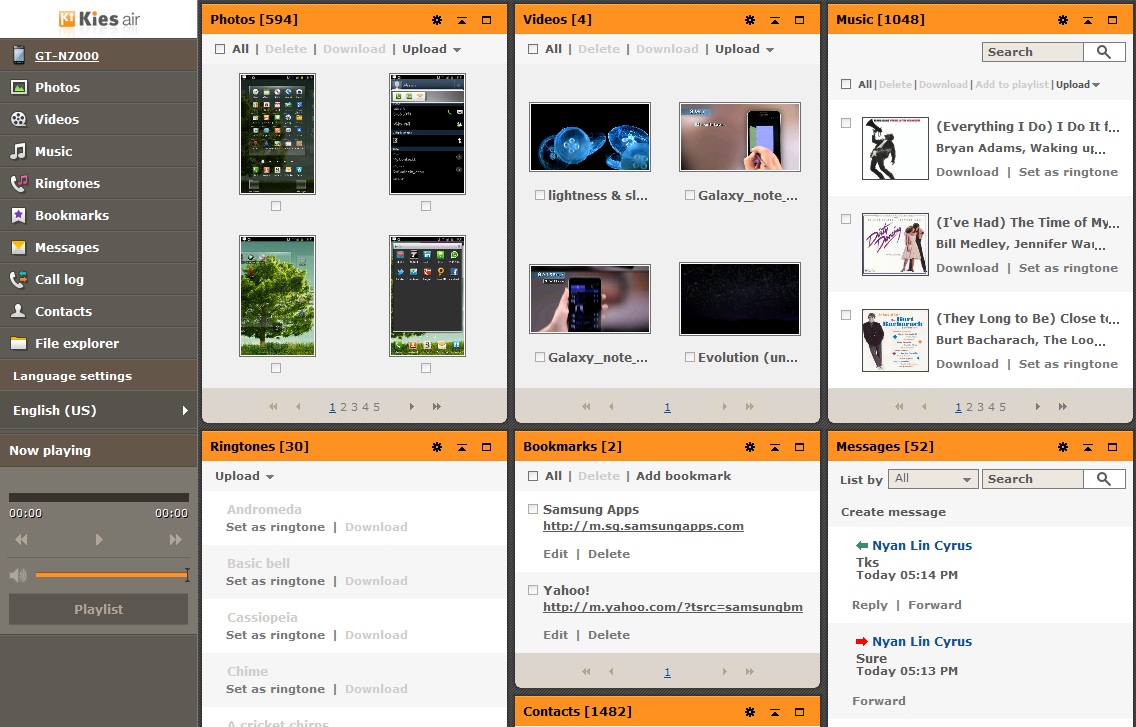Image resolution: width=1136 pixels, height=727 pixels.
Task: Collapse the Photos panel
Action: pos(462,20)
